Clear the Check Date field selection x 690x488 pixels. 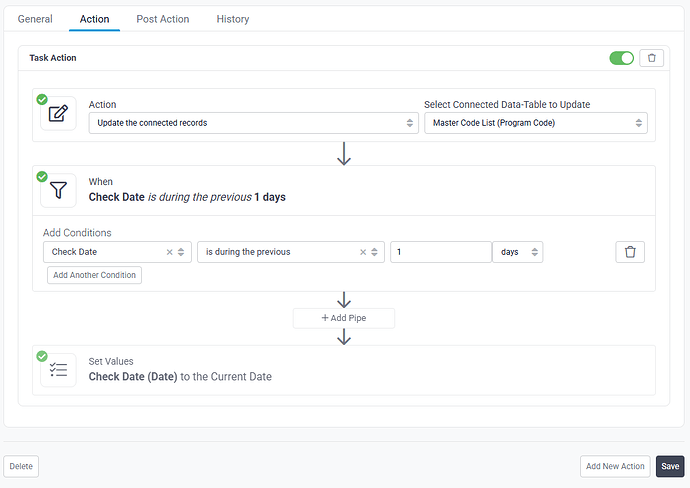169,252
